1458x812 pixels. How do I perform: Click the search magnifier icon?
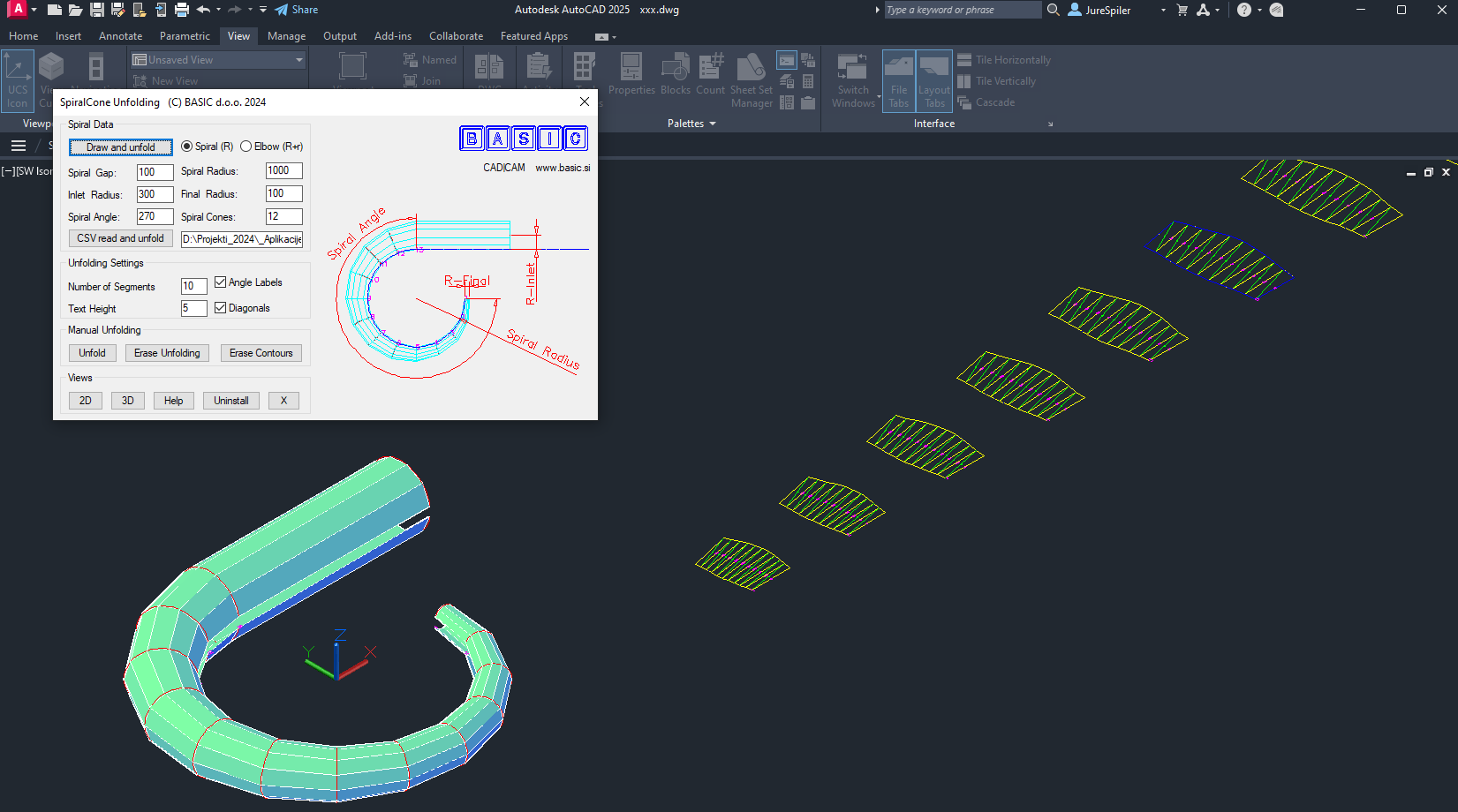point(1054,10)
